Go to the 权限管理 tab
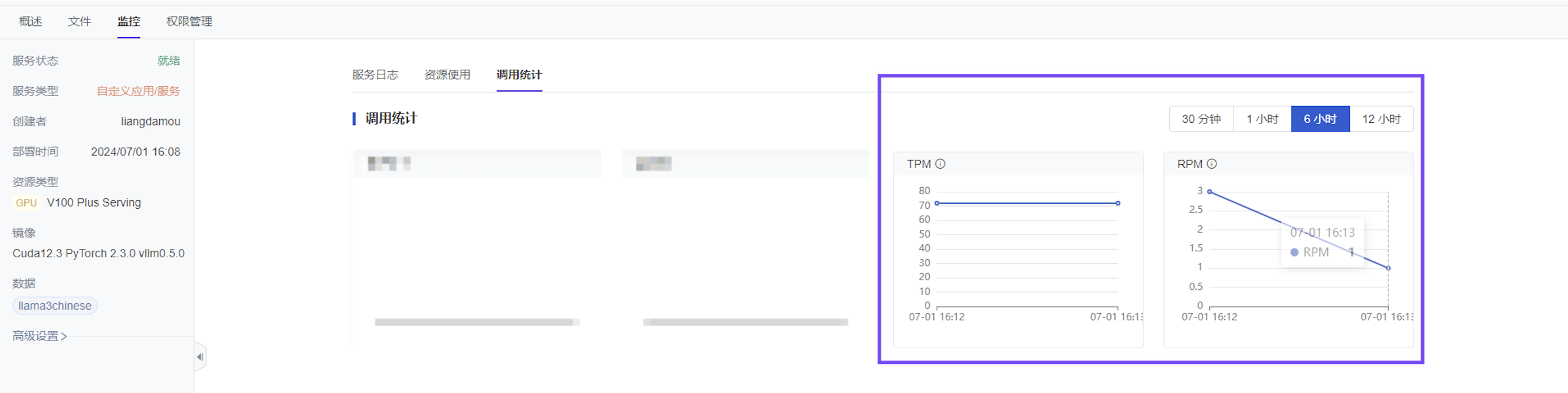Screen dimensions: 1568x393 pos(189,21)
